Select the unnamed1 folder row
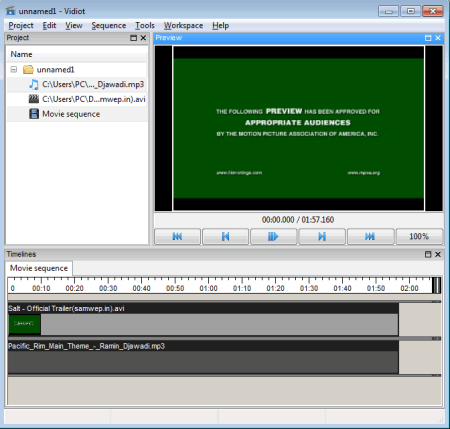The width and height of the screenshot is (450, 429). pos(77,69)
